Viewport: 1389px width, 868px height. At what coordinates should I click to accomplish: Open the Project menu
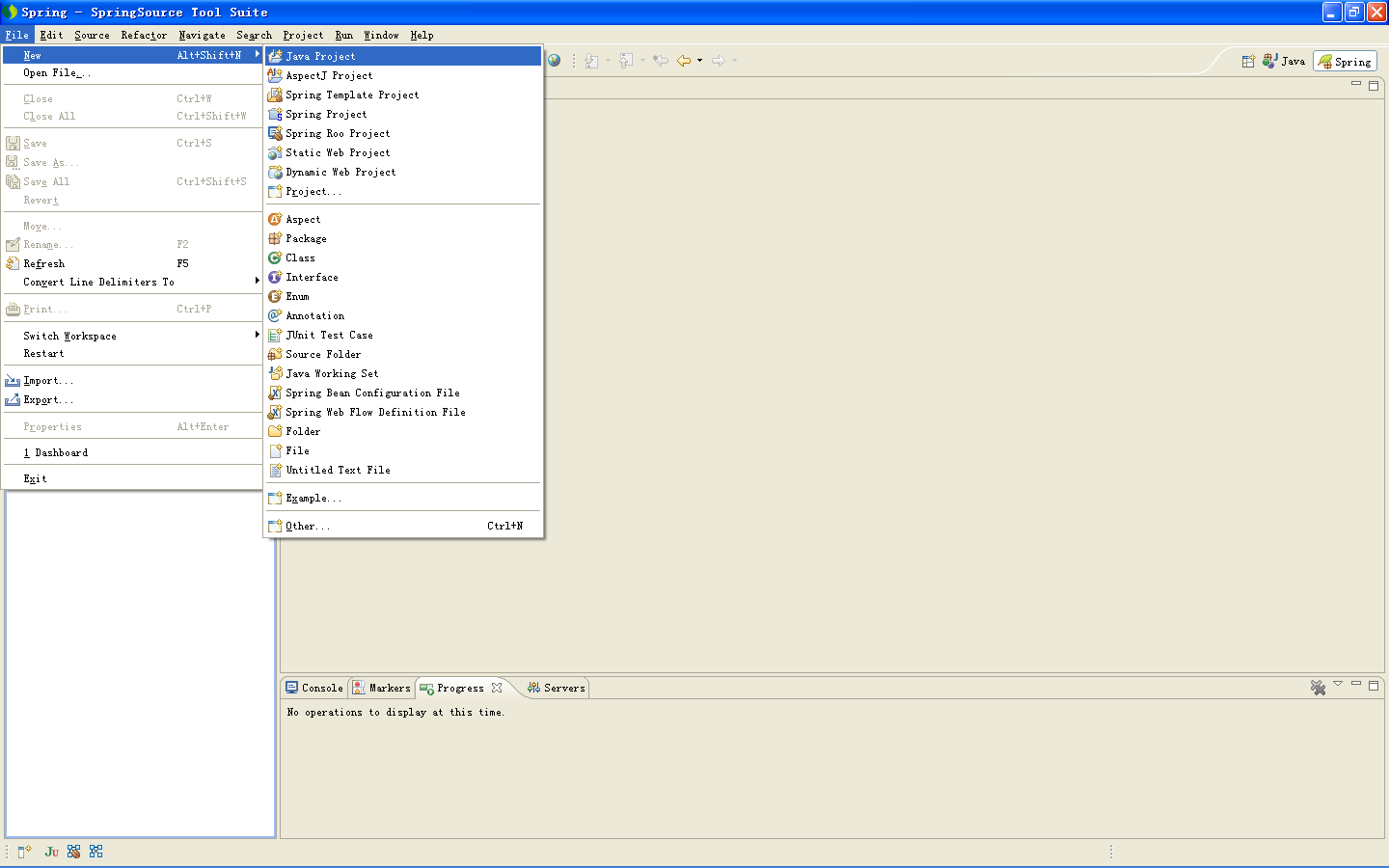pos(303,35)
